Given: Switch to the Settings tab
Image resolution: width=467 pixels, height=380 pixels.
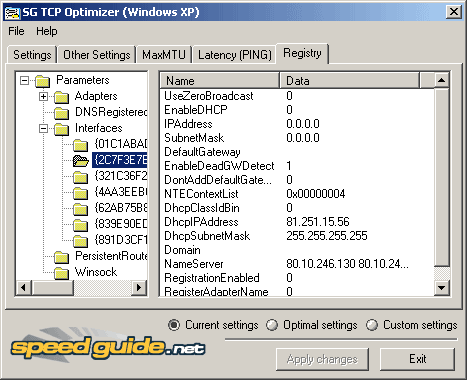Looking at the screenshot, I should (x=32, y=55).
